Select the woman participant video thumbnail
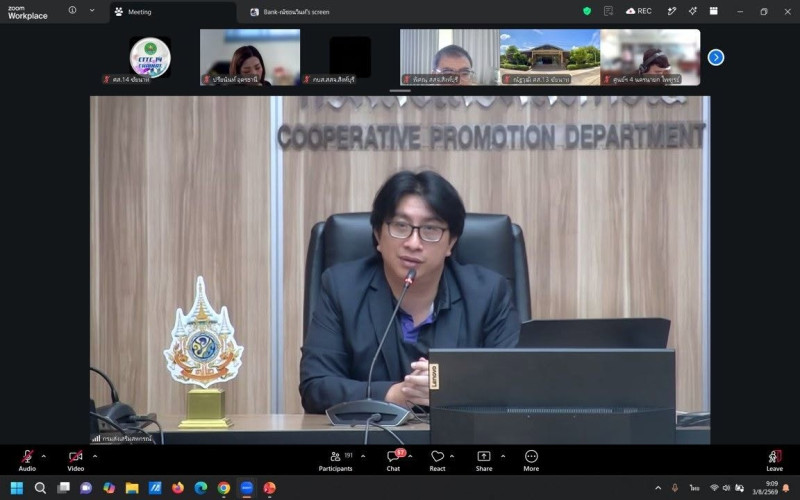 click(x=250, y=57)
